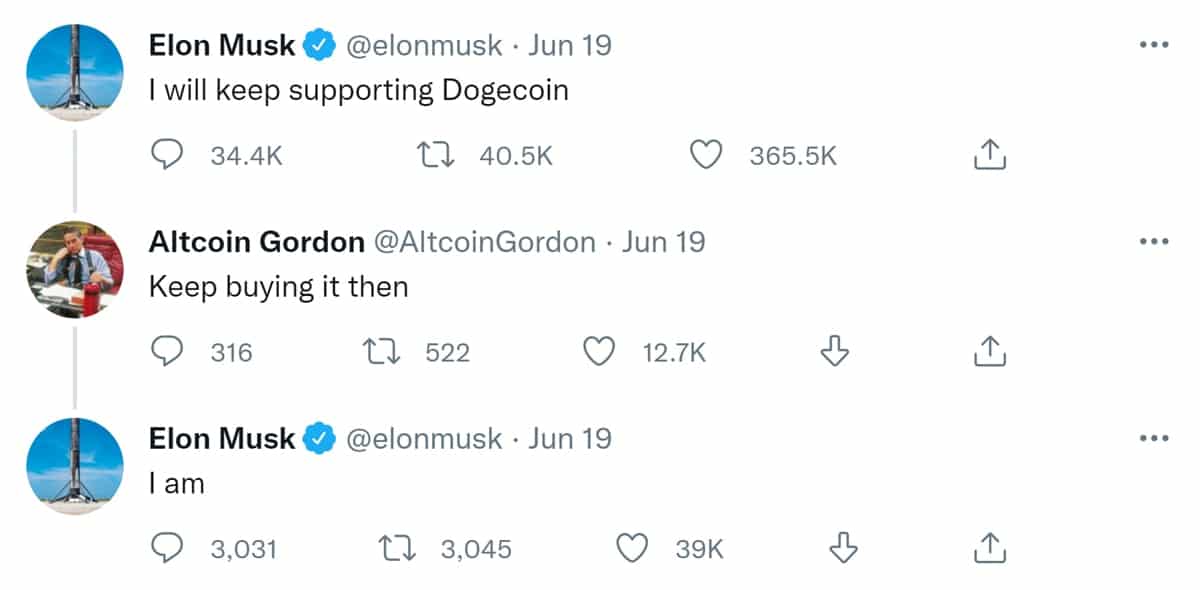Click Elon Musk's avatar on the first tweet

(x=75, y=73)
